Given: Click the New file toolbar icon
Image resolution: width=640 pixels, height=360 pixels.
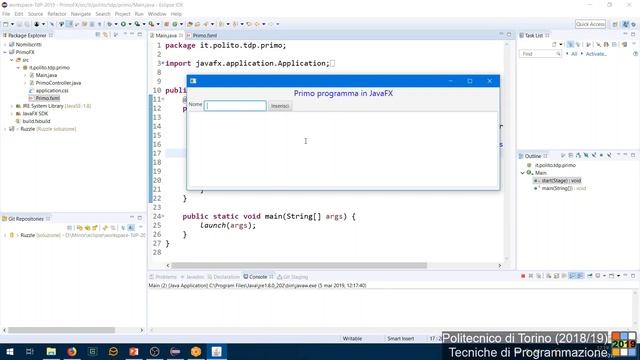Looking at the screenshot, I should [6, 24].
